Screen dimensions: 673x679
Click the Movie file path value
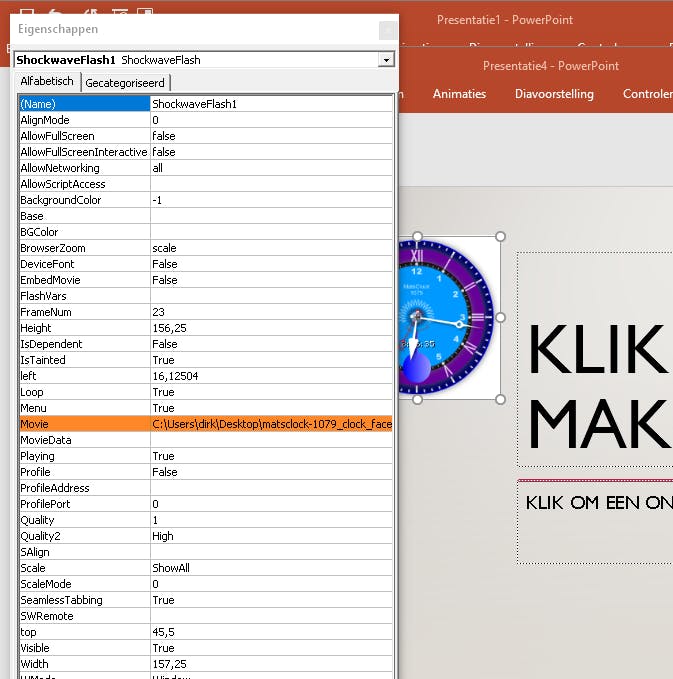tap(271, 424)
